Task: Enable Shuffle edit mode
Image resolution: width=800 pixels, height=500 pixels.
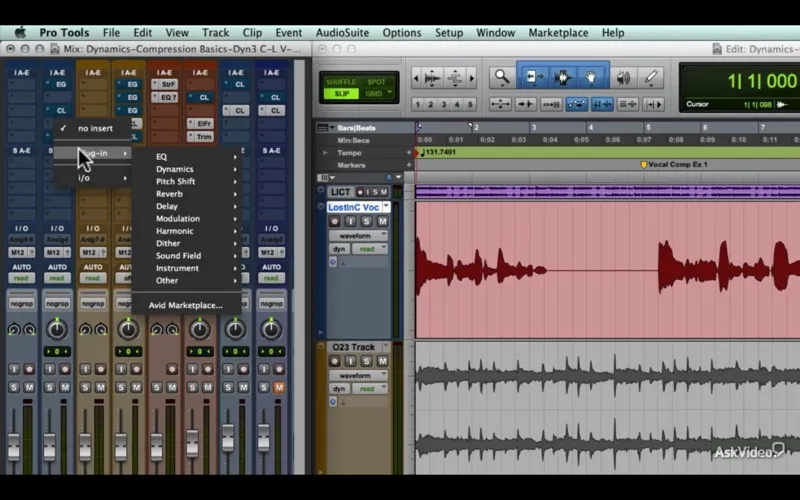Action: [342, 82]
